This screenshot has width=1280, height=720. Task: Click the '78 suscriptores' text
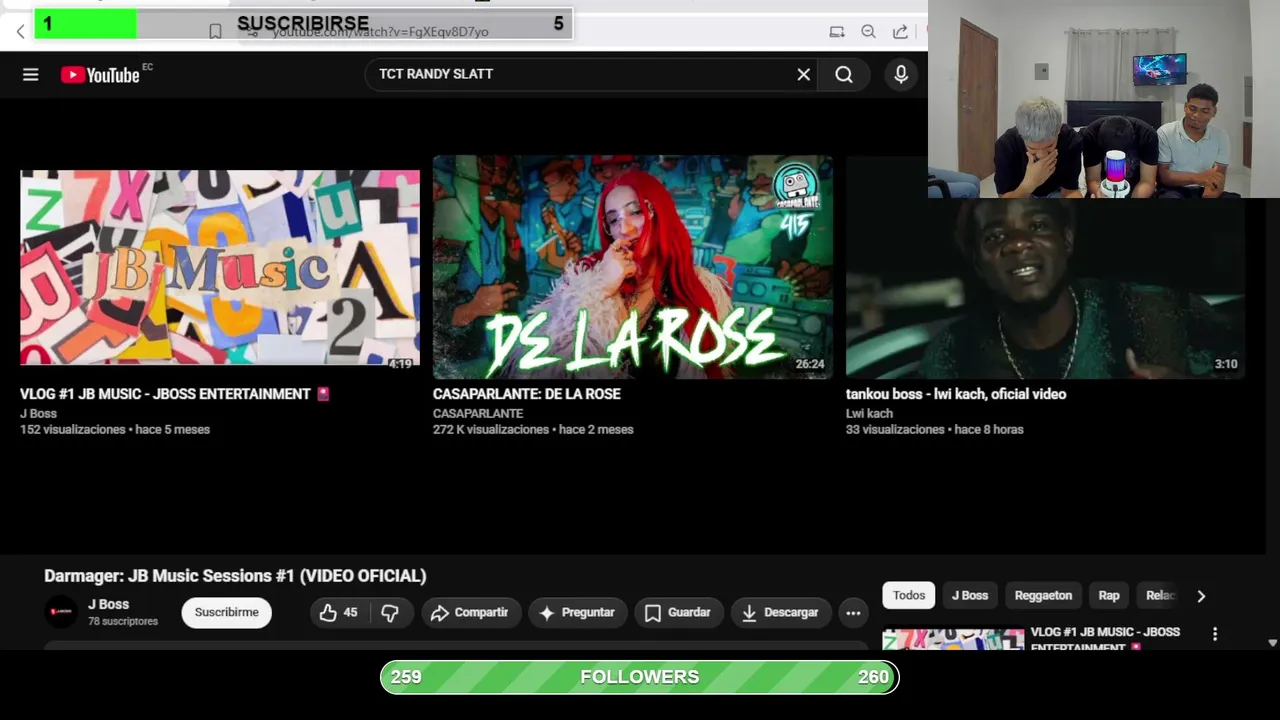[123, 621]
